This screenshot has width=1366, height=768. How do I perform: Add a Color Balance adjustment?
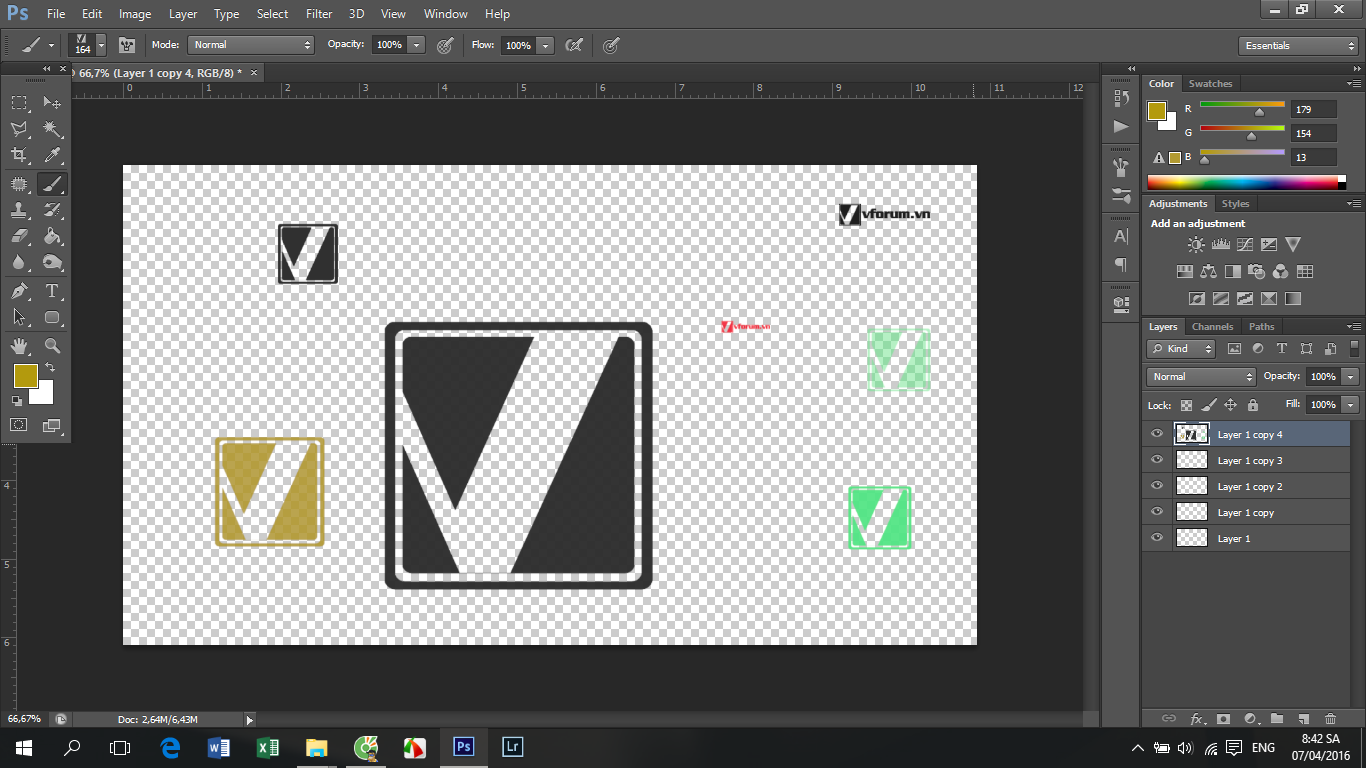1208,271
